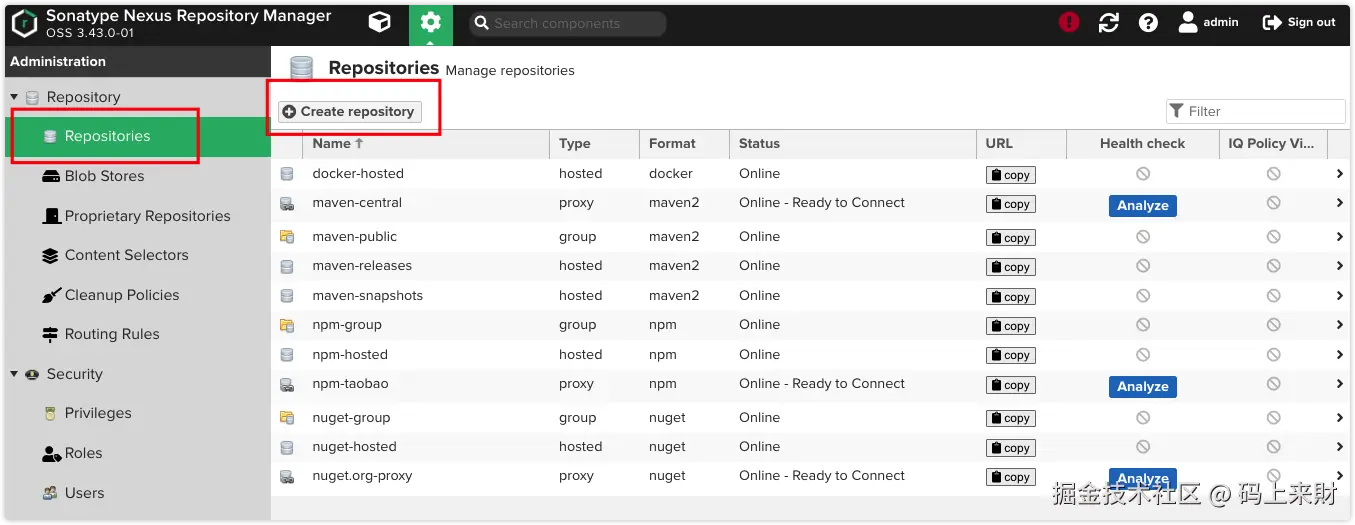
Task: Collapse the Repository tree section
Action: click(x=14, y=97)
